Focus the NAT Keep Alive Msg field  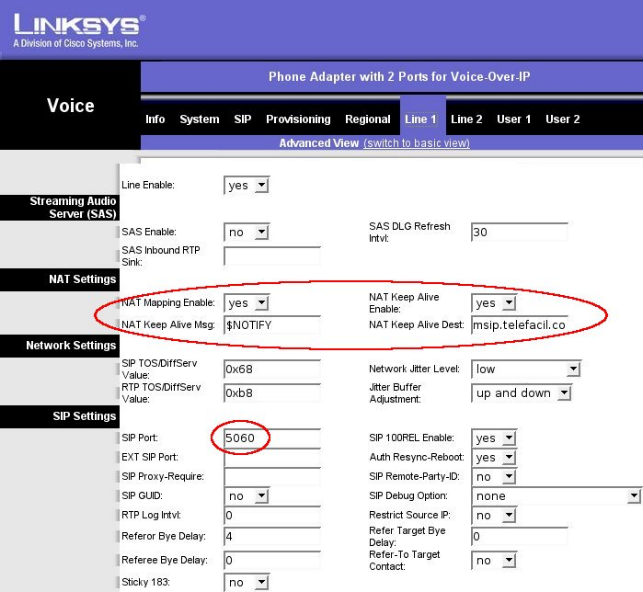(271, 325)
